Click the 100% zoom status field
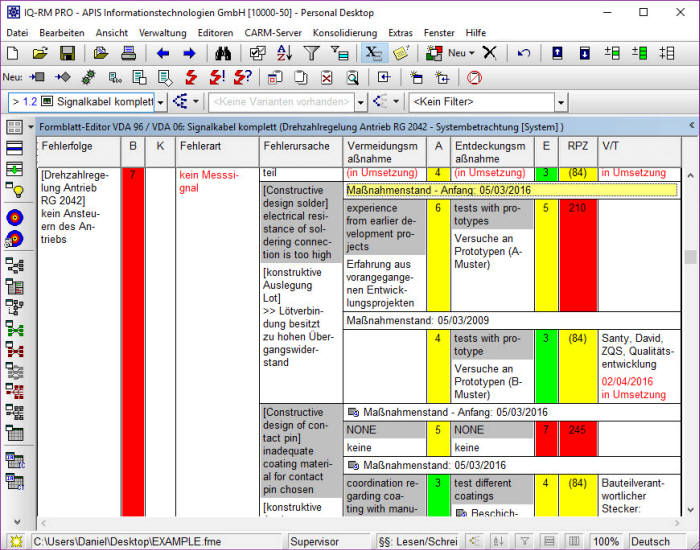Viewport: 700px width, 550px height. 606,542
